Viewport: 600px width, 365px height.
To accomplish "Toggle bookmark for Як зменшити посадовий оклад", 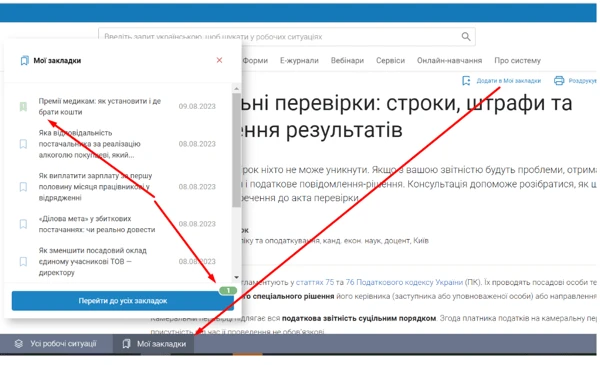I will (x=23, y=261).
